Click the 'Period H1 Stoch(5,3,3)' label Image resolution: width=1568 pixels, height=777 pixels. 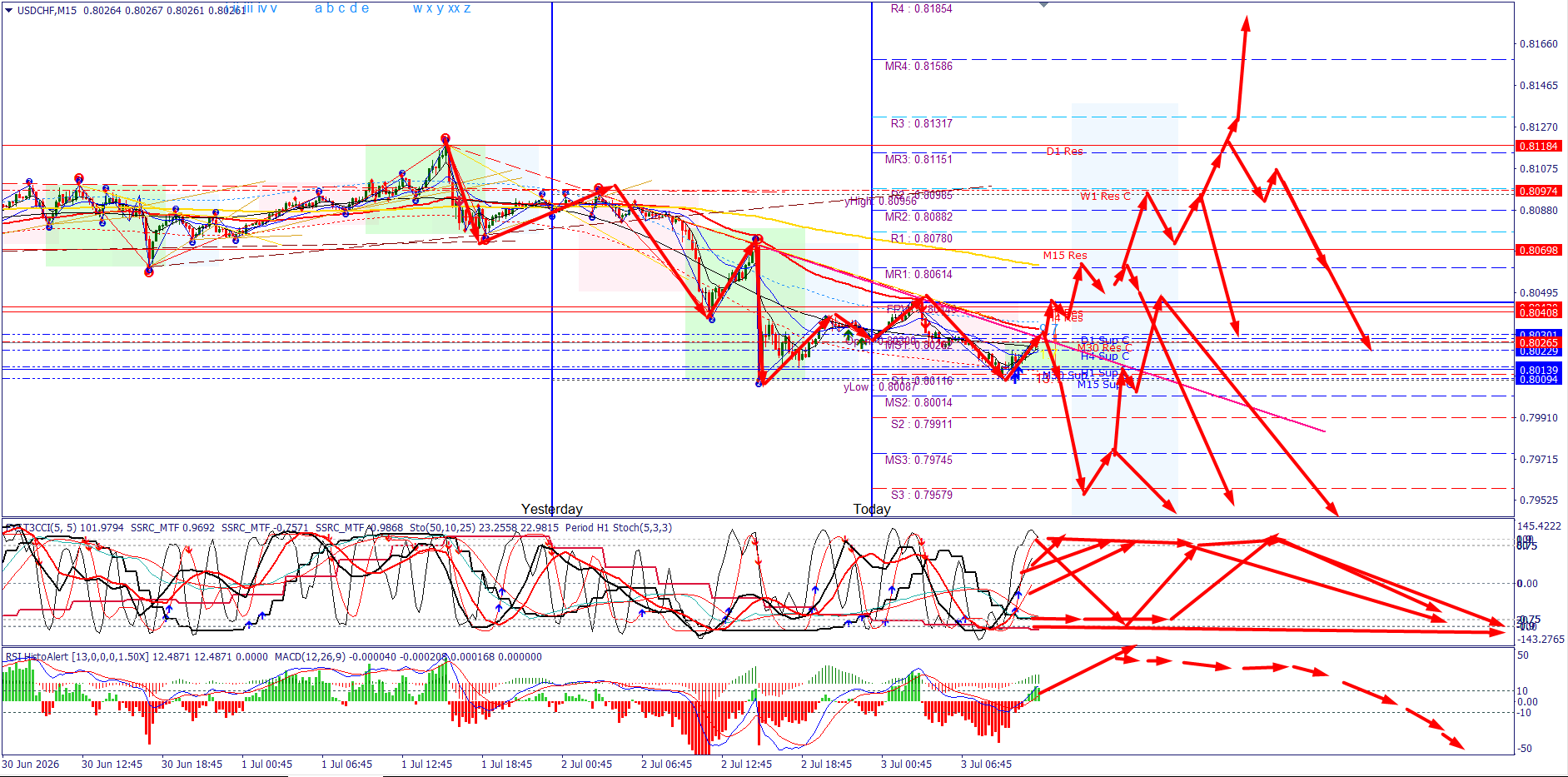coord(619,527)
